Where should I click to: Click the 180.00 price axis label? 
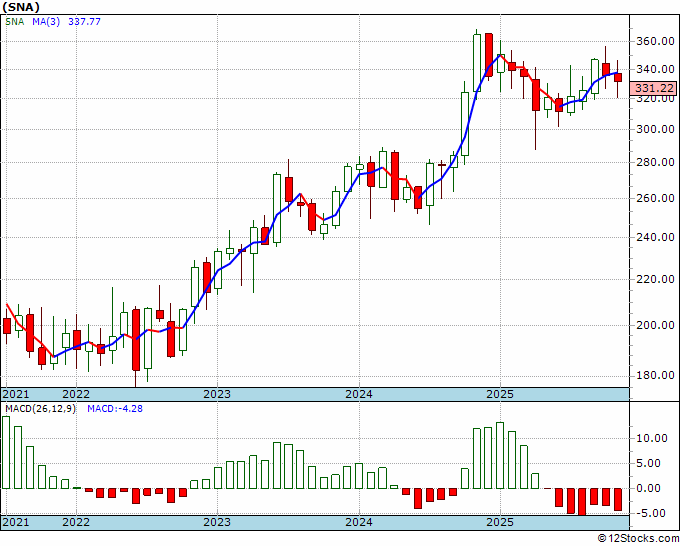(x=655, y=376)
